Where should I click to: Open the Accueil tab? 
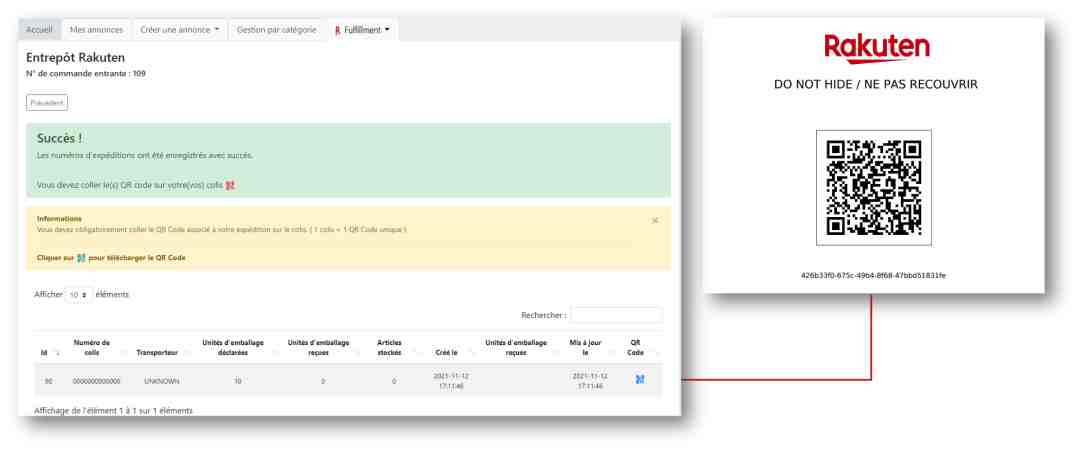[39, 30]
